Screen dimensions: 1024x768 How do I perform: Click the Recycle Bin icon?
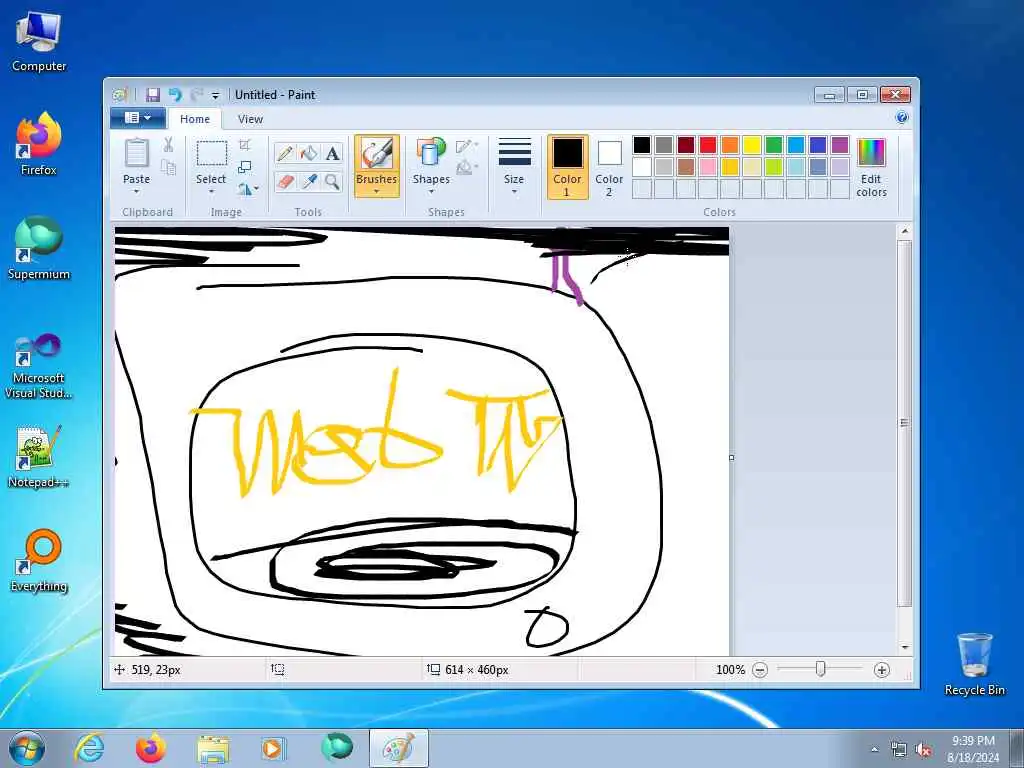point(974,664)
